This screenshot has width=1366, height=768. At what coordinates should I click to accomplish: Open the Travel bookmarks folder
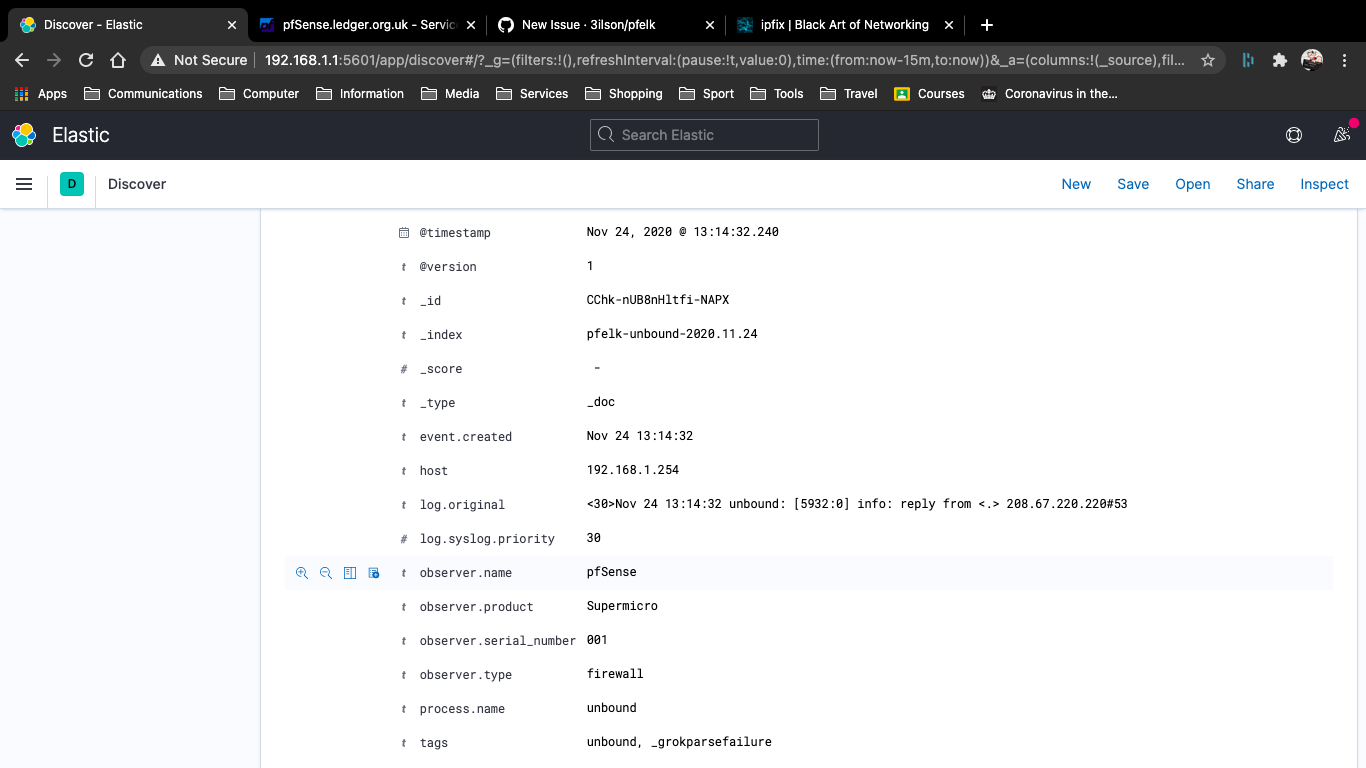(848, 93)
